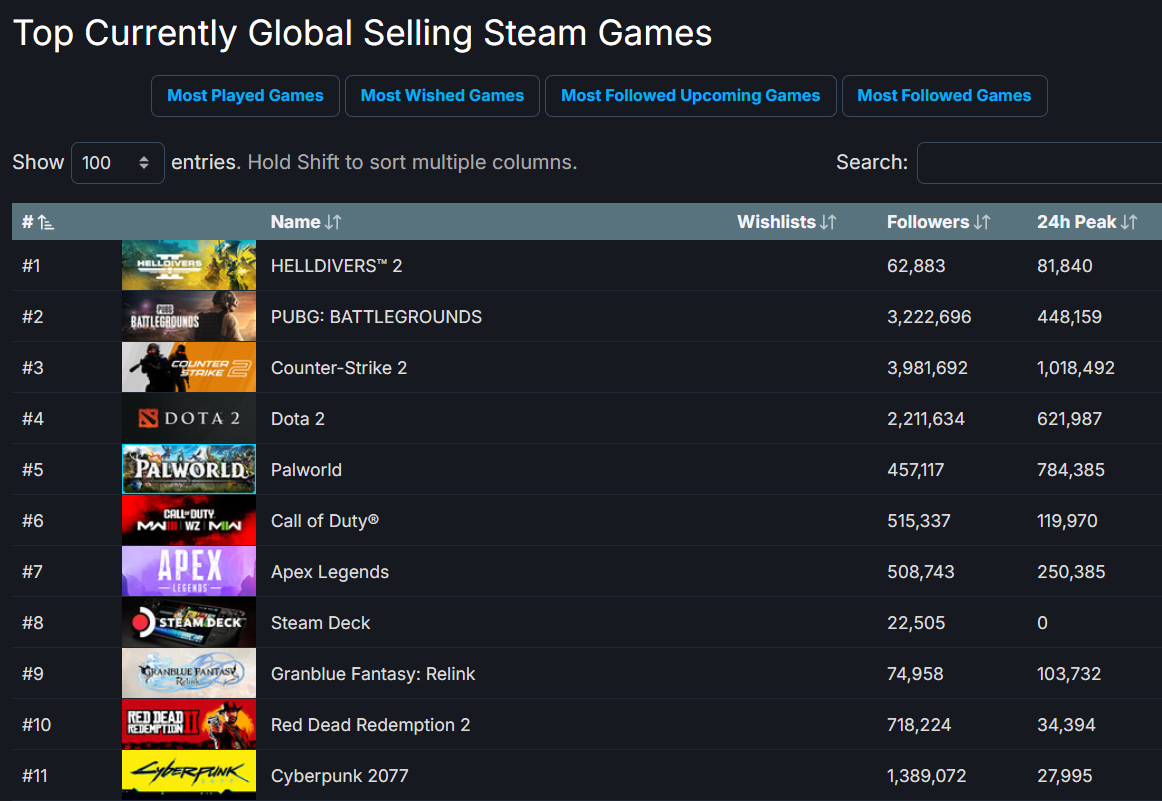Open the entries-per-page dropdown showing 100
1162x801 pixels.
(117, 163)
